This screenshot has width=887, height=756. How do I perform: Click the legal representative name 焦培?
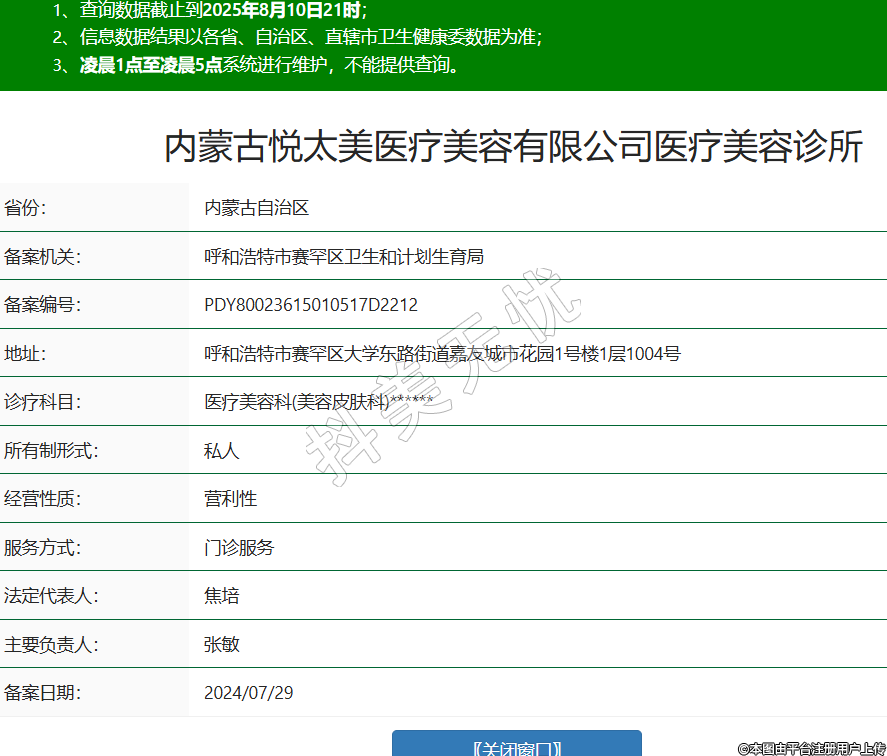pyautogui.click(x=221, y=596)
